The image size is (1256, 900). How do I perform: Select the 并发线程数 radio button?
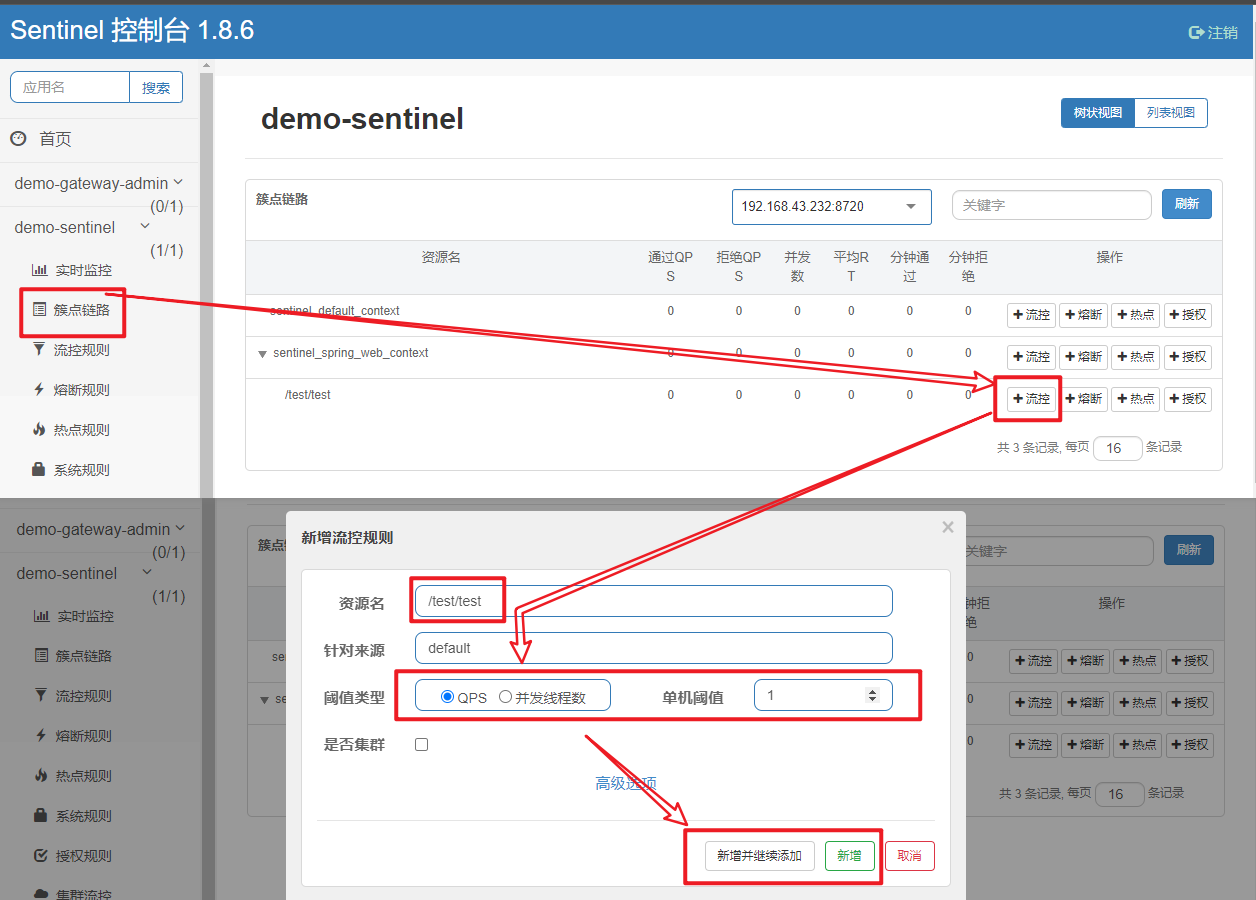[x=505, y=697]
